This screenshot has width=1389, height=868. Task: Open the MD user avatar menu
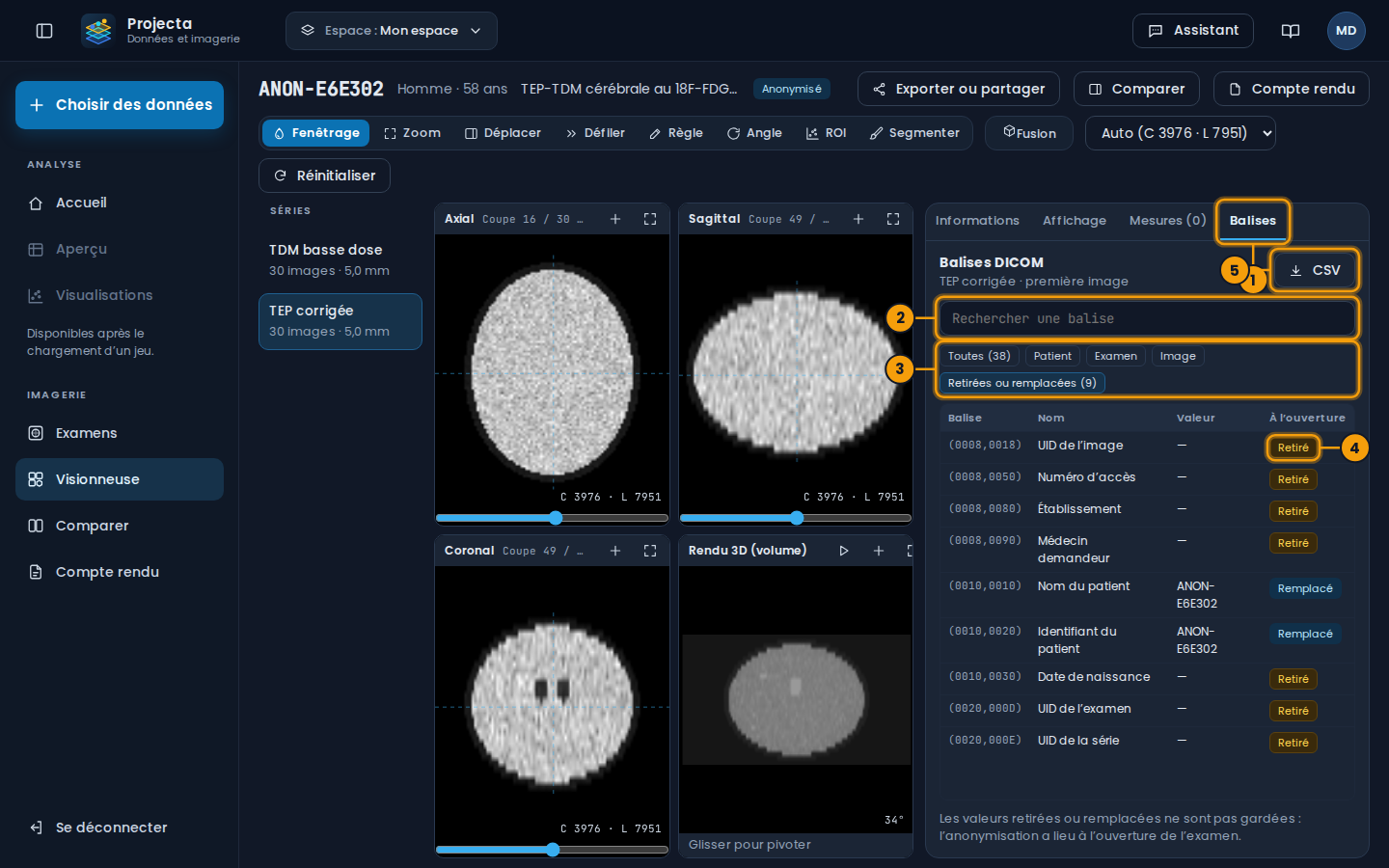(1347, 31)
